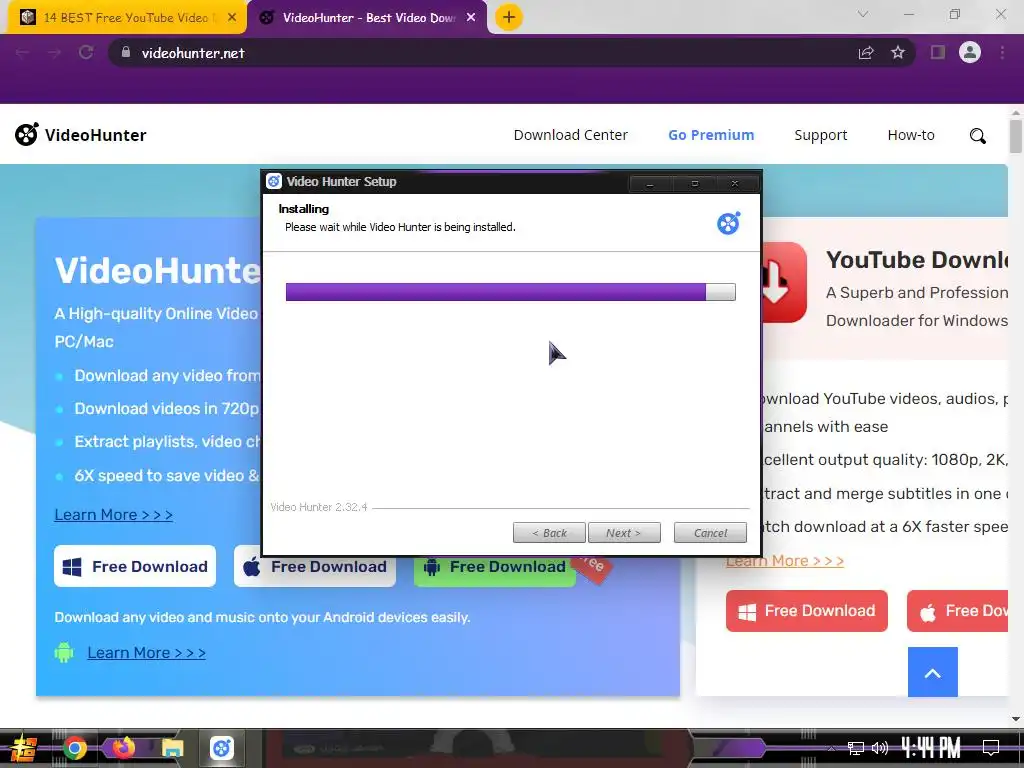Switch to the 14 BEST Free YouTube Video tab
This screenshot has width=1024, height=768.
pyautogui.click(x=125, y=18)
